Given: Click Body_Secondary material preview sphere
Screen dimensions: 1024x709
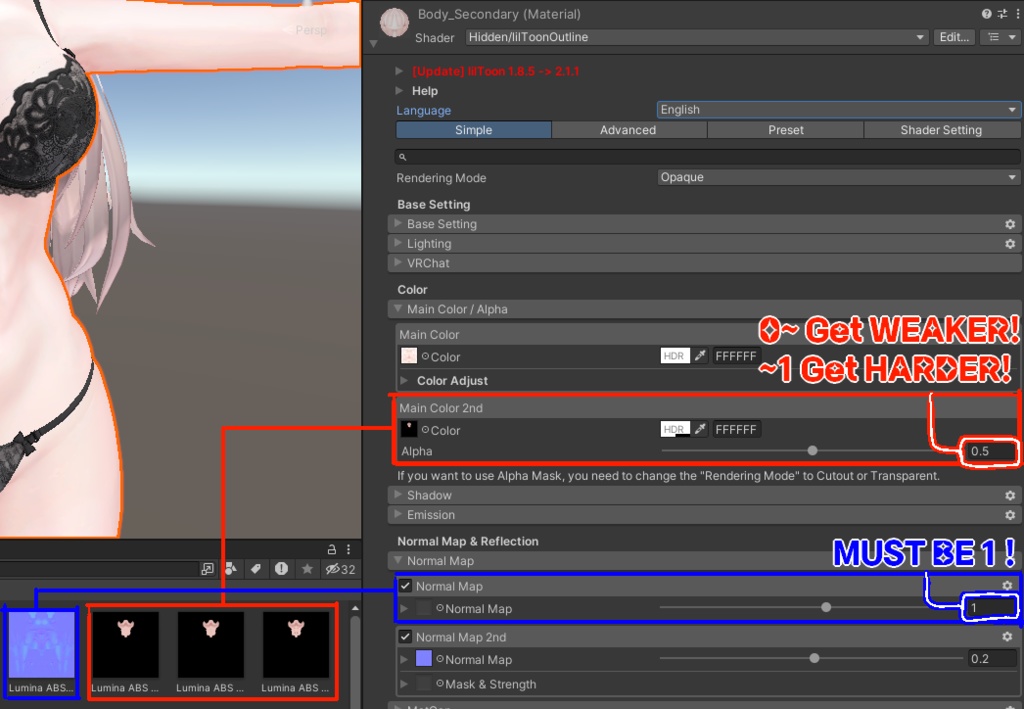Looking at the screenshot, I should click(x=394, y=23).
